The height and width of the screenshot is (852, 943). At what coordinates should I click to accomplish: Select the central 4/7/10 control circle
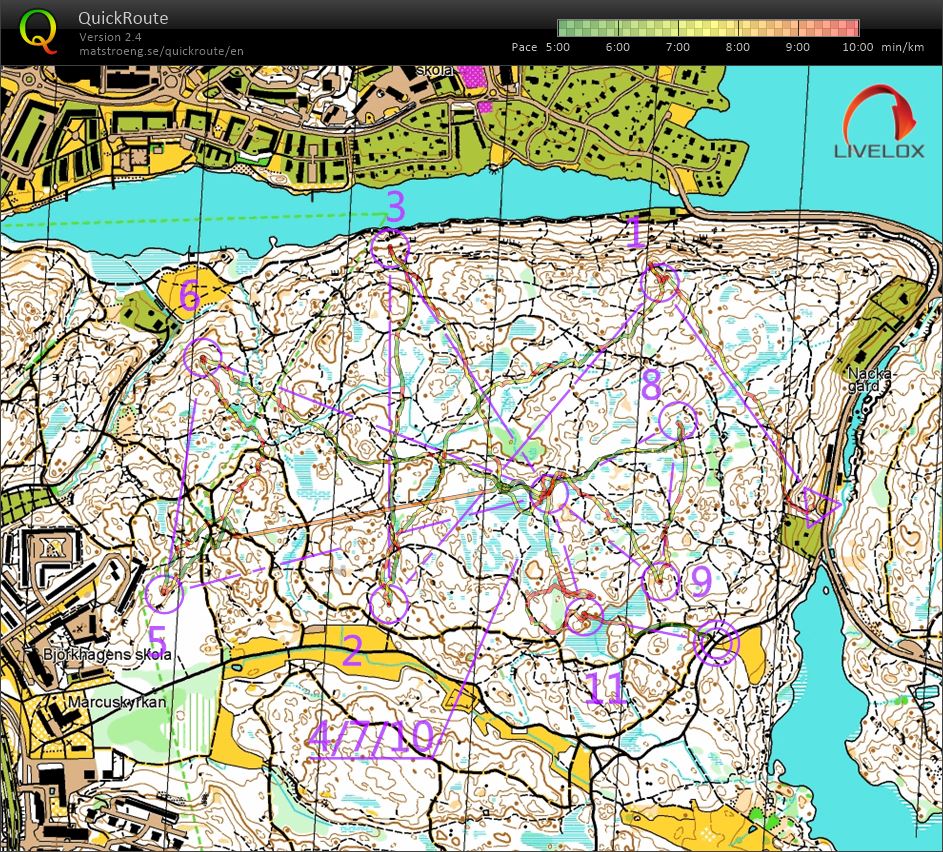[549, 493]
